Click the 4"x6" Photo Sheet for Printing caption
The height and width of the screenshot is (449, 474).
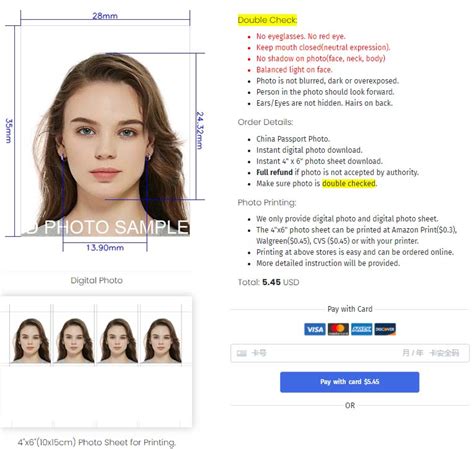click(x=97, y=442)
